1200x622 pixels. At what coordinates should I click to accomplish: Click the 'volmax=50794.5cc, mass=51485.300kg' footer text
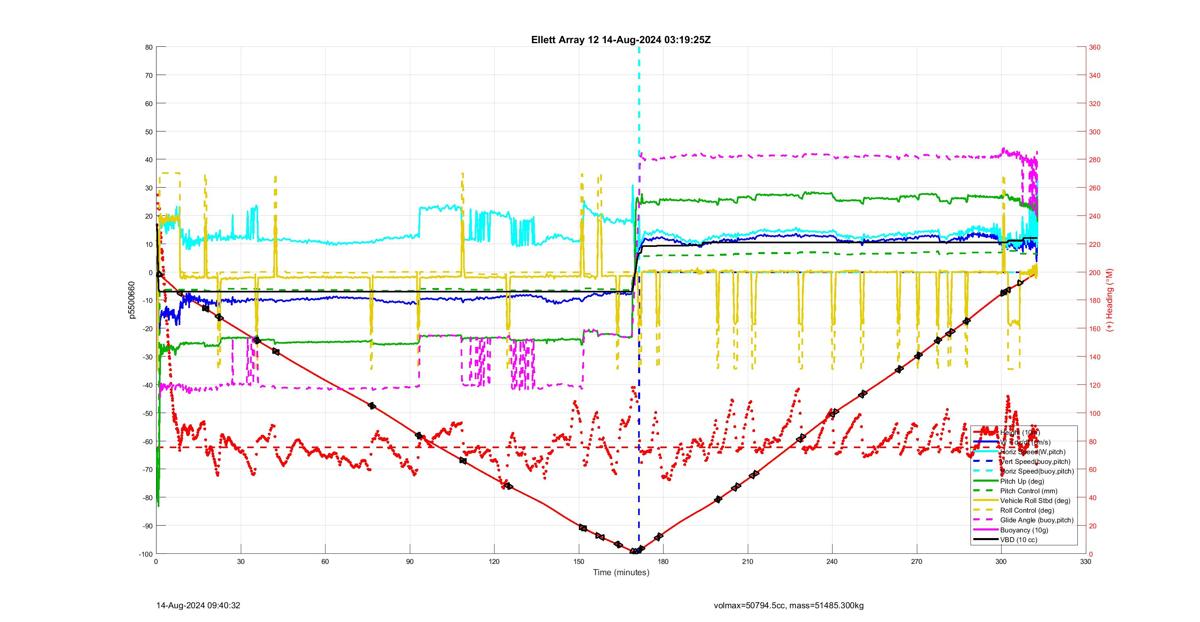click(x=789, y=605)
